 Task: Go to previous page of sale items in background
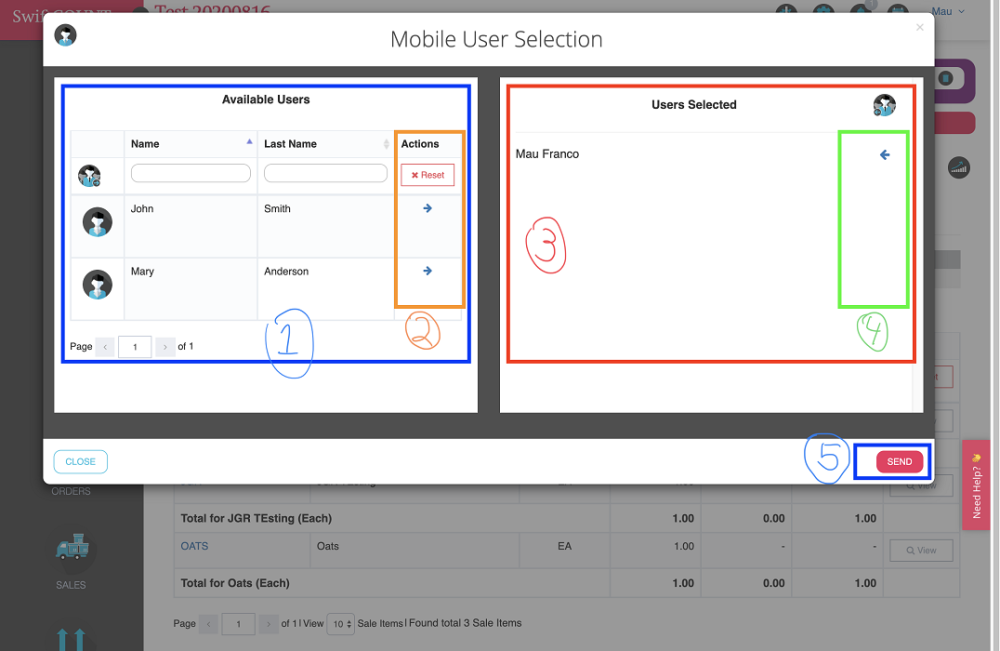[x=209, y=624]
